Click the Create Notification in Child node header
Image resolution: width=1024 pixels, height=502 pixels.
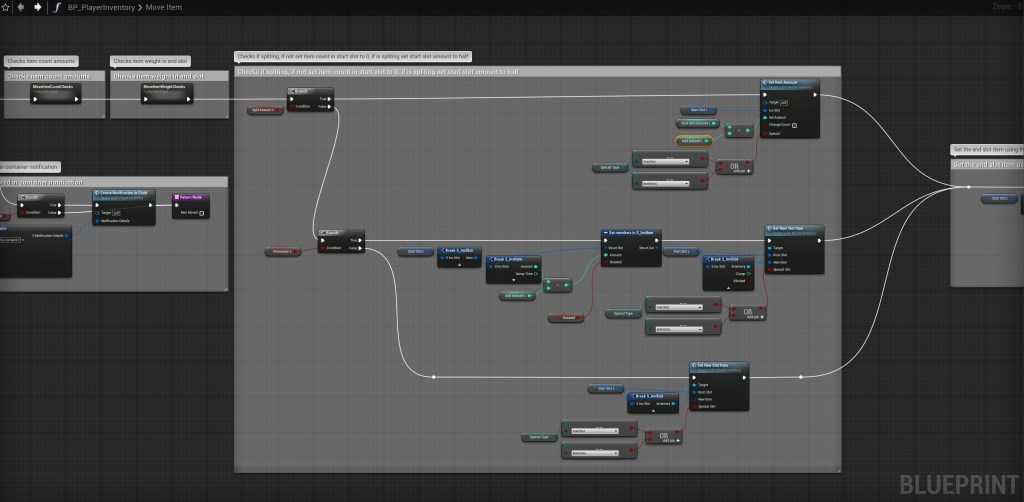click(x=125, y=192)
